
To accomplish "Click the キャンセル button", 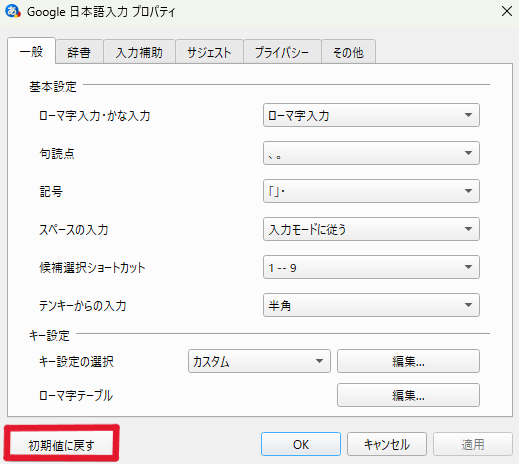I will coord(387,444).
